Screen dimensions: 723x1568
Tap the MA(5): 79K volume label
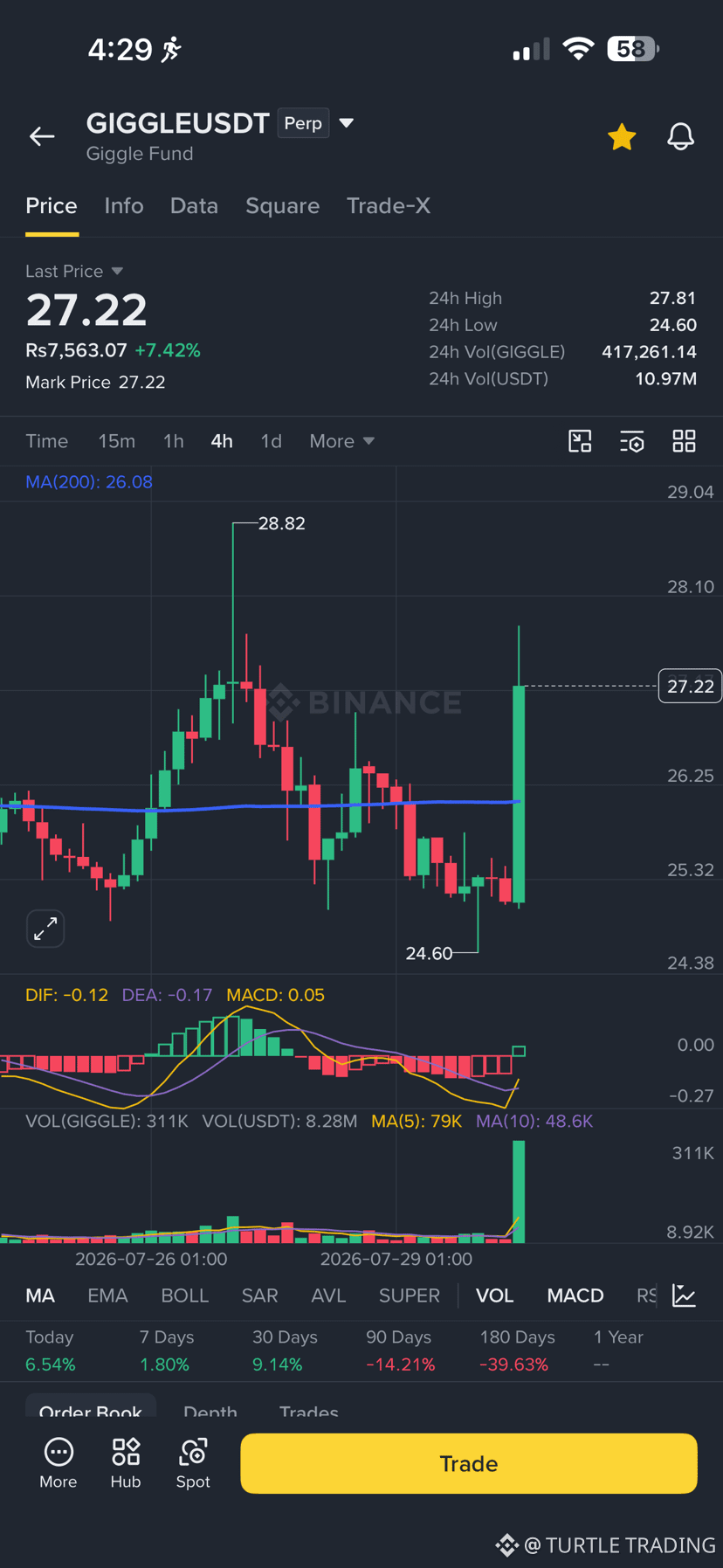[417, 1121]
